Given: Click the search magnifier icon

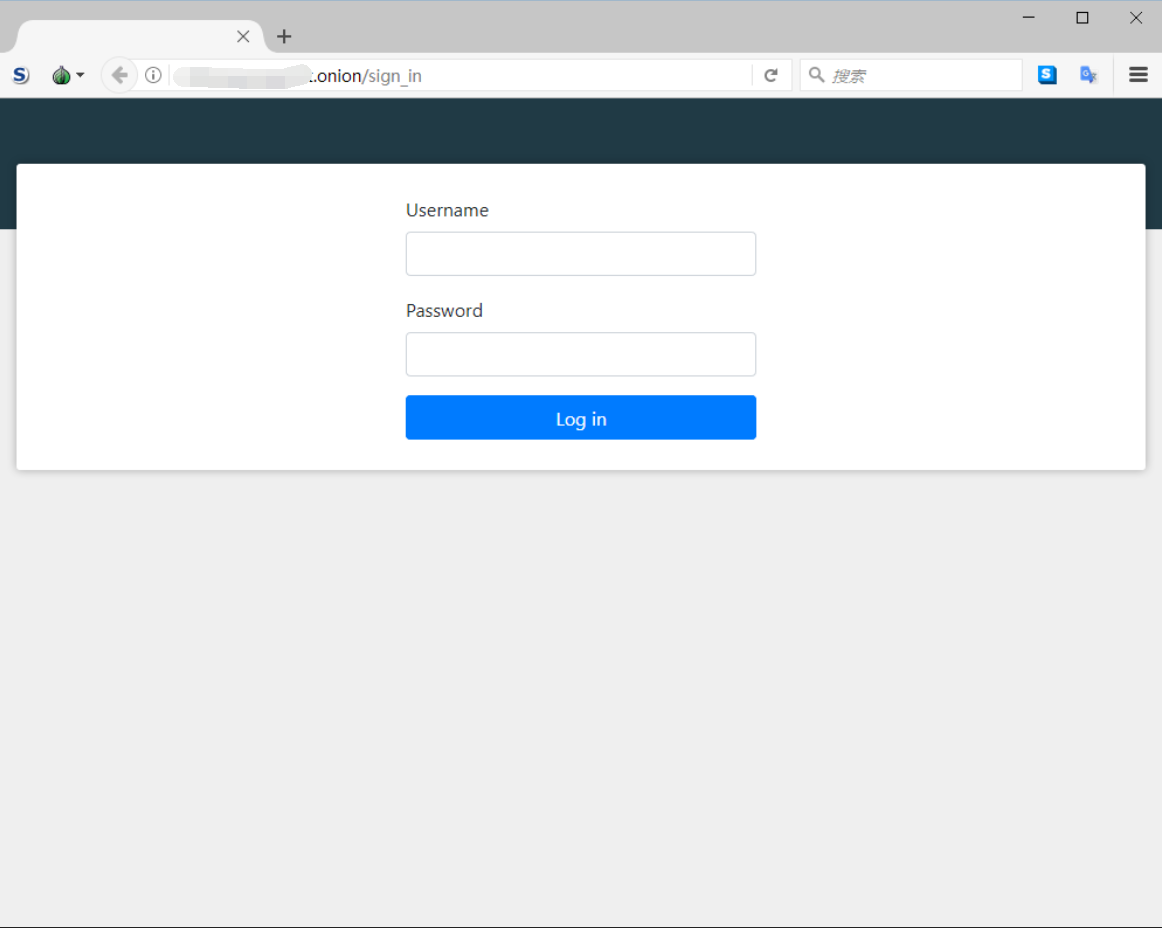Looking at the screenshot, I should pos(817,75).
